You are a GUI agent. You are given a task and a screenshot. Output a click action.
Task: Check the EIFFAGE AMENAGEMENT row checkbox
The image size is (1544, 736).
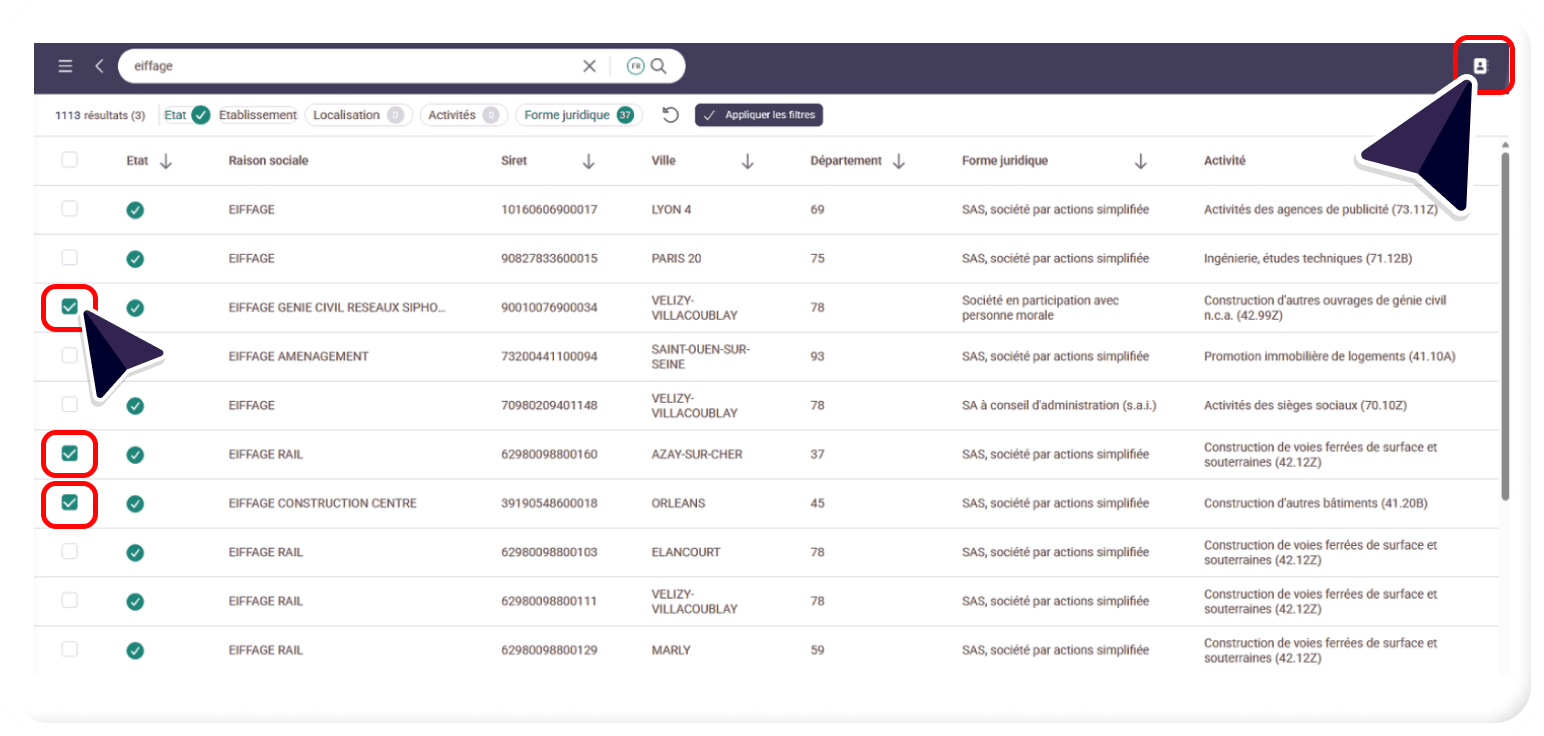(69, 356)
